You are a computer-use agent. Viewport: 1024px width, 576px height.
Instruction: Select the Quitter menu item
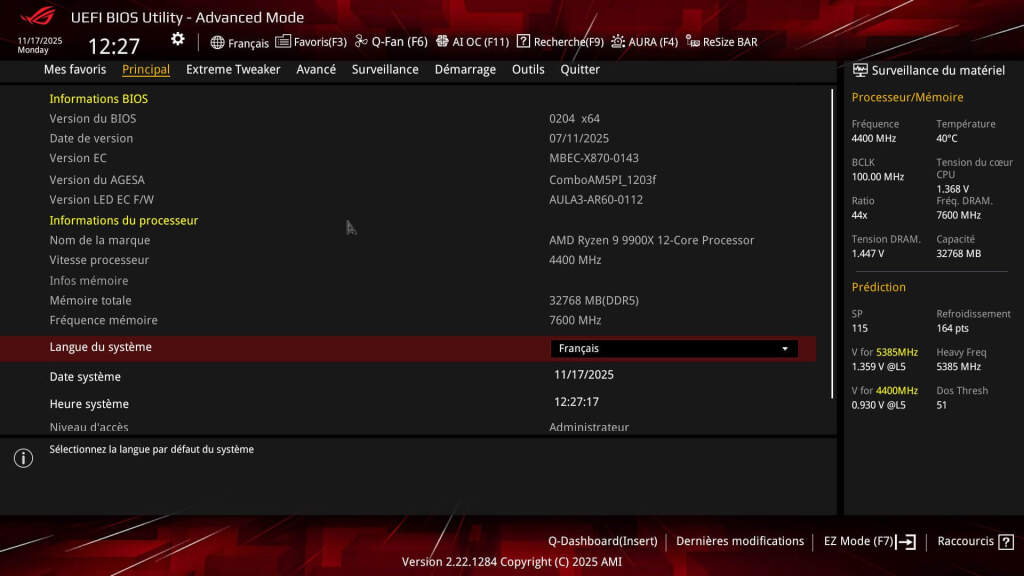(x=580, y=69)
